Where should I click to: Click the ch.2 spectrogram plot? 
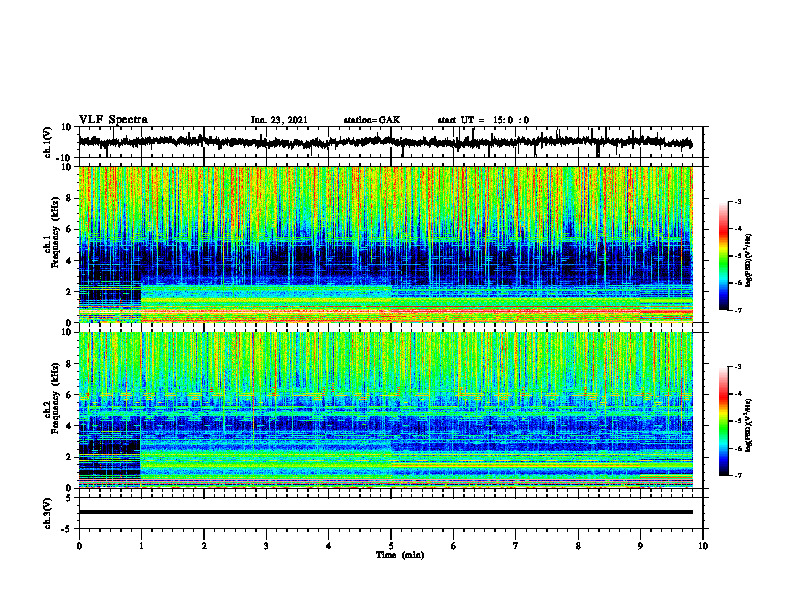tap(385, 410)
